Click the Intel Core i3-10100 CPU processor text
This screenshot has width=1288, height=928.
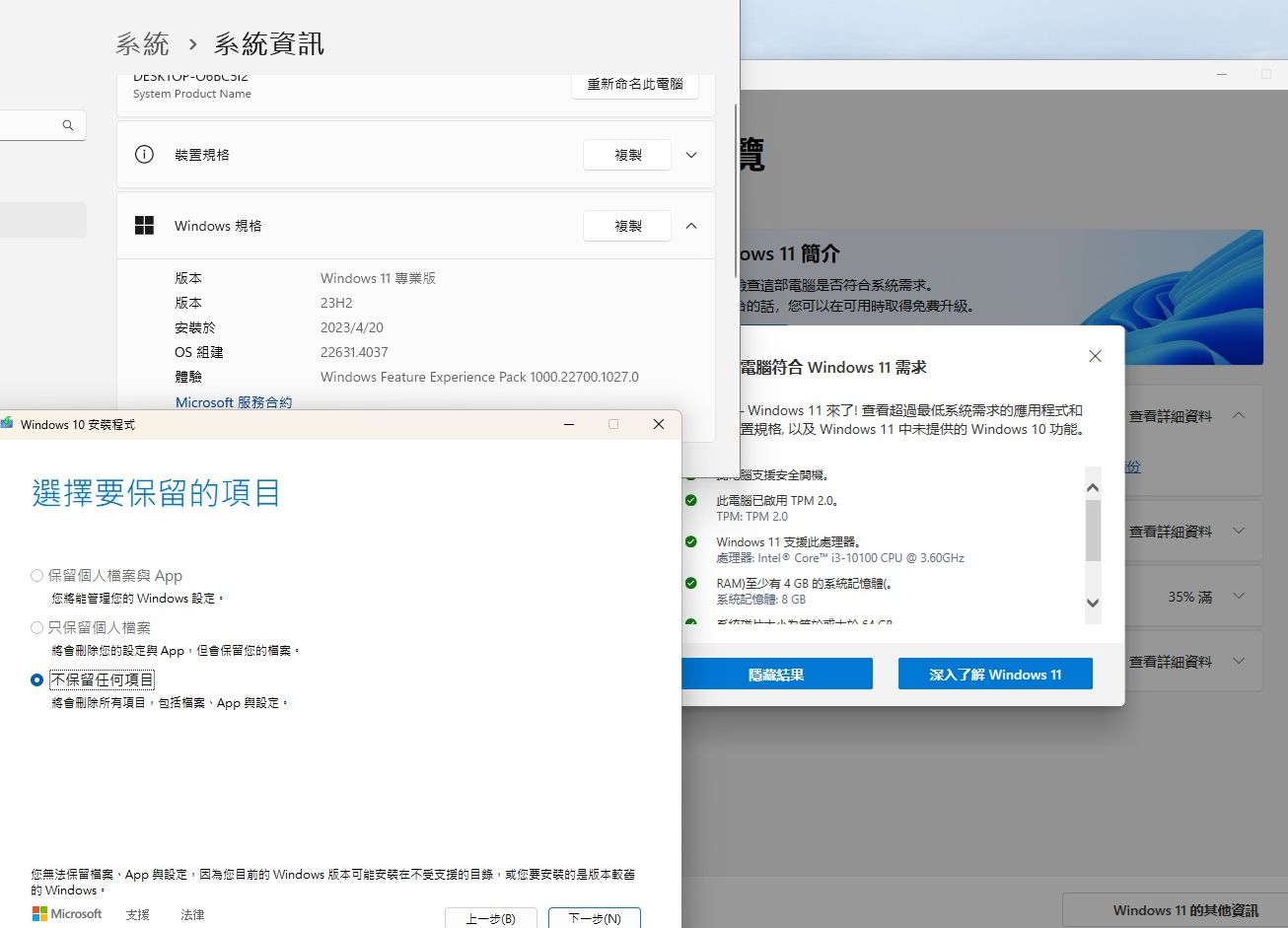840,558
